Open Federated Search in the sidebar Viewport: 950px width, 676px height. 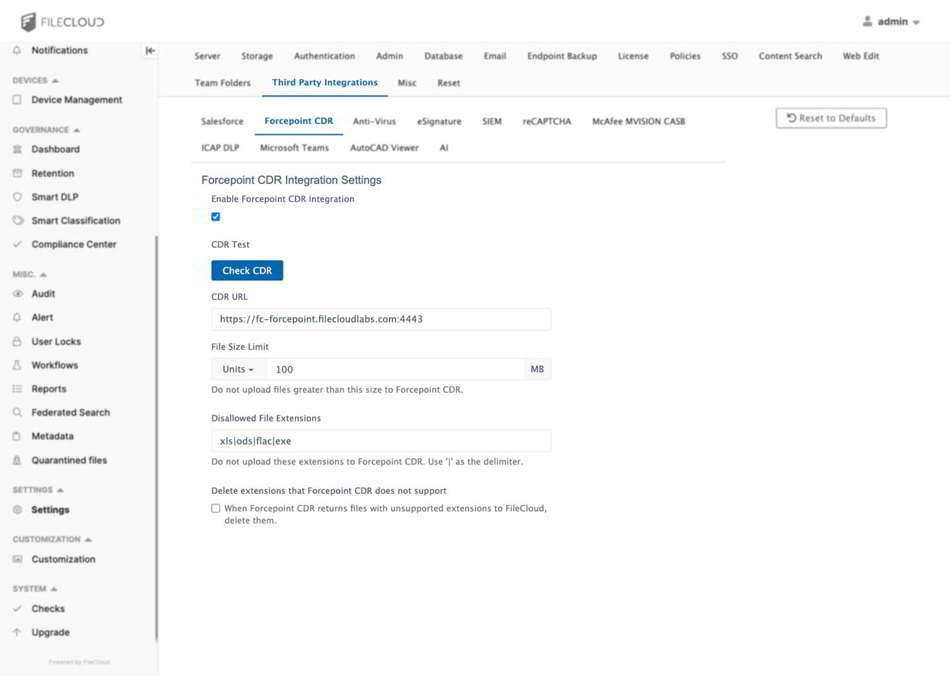(x=71, y=413)
